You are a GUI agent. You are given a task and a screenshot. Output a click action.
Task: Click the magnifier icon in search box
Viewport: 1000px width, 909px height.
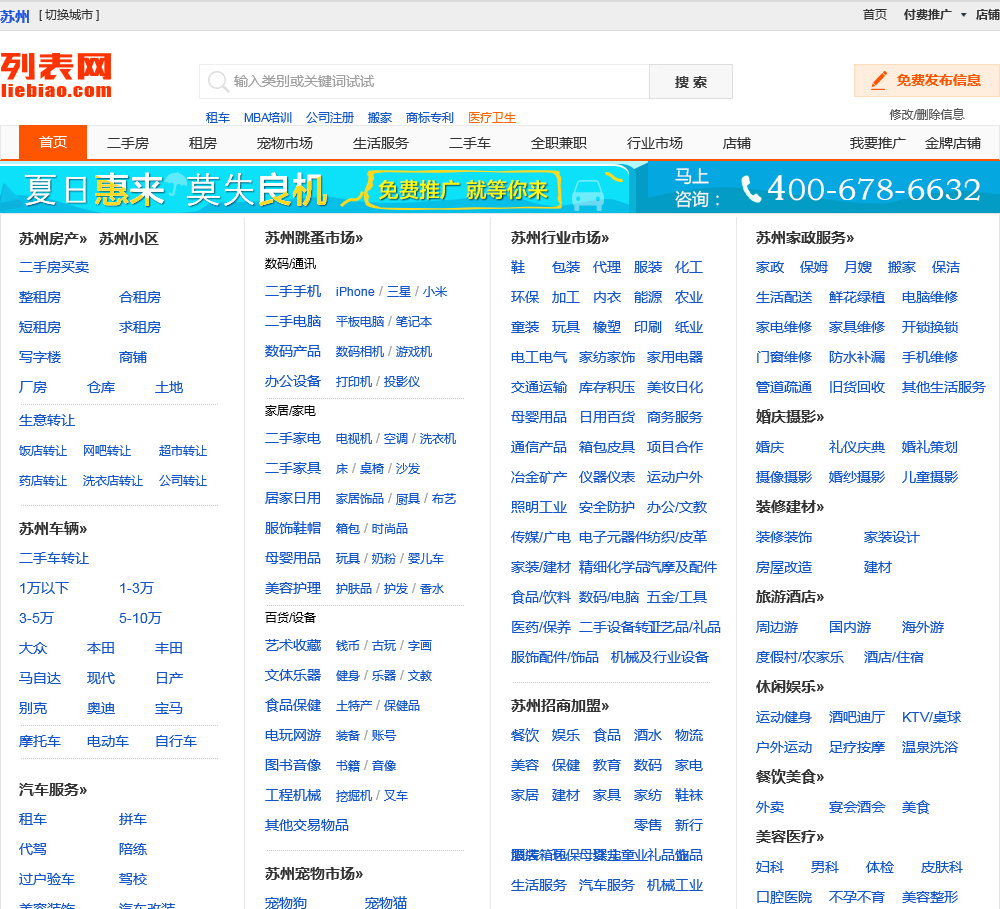(217, 81)
